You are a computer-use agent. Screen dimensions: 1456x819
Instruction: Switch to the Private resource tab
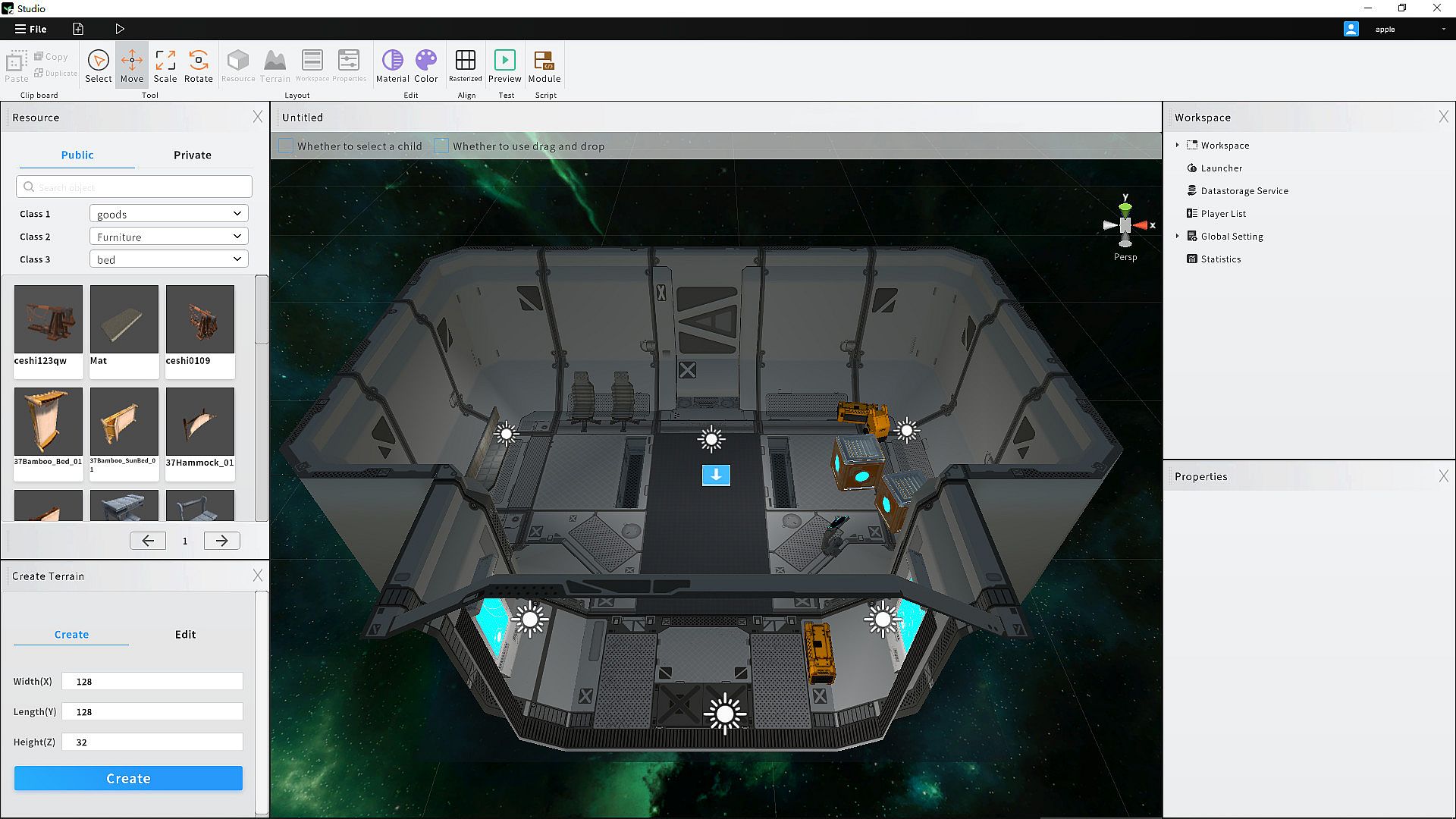(192, 155)
